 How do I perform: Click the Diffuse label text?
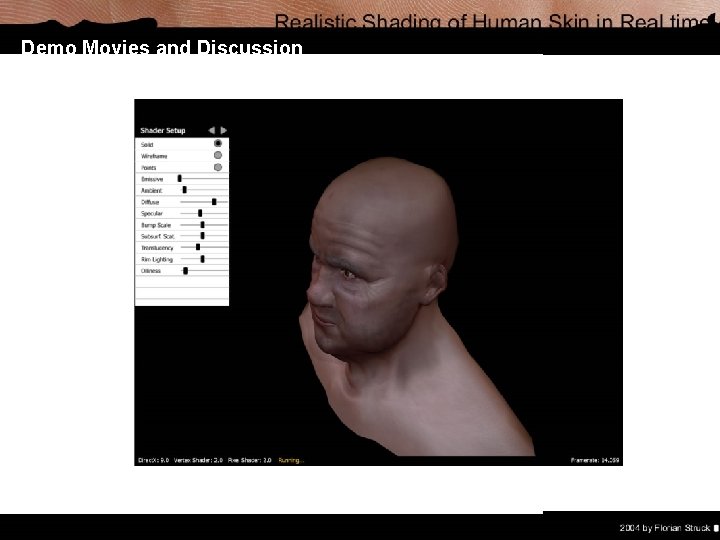click(x=150, y=202)
